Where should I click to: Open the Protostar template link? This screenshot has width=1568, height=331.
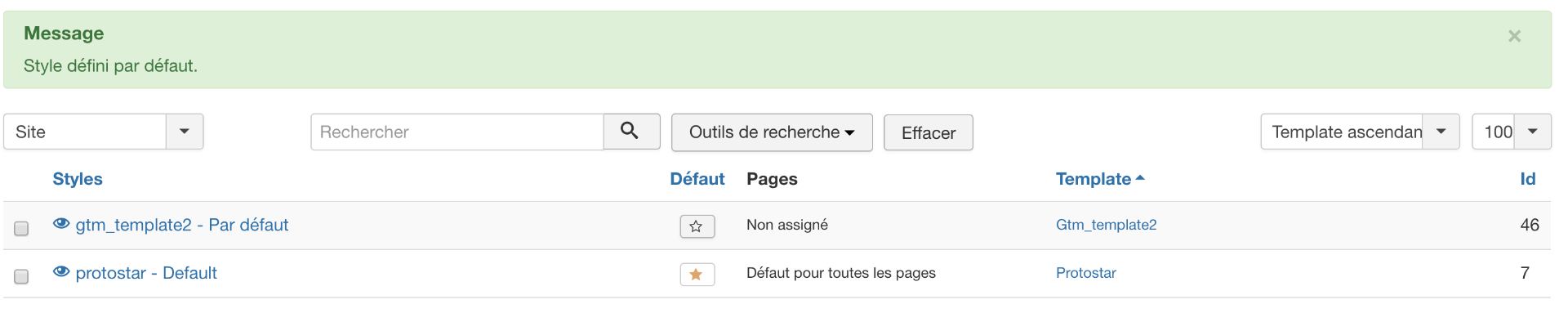click(1085, 273)
